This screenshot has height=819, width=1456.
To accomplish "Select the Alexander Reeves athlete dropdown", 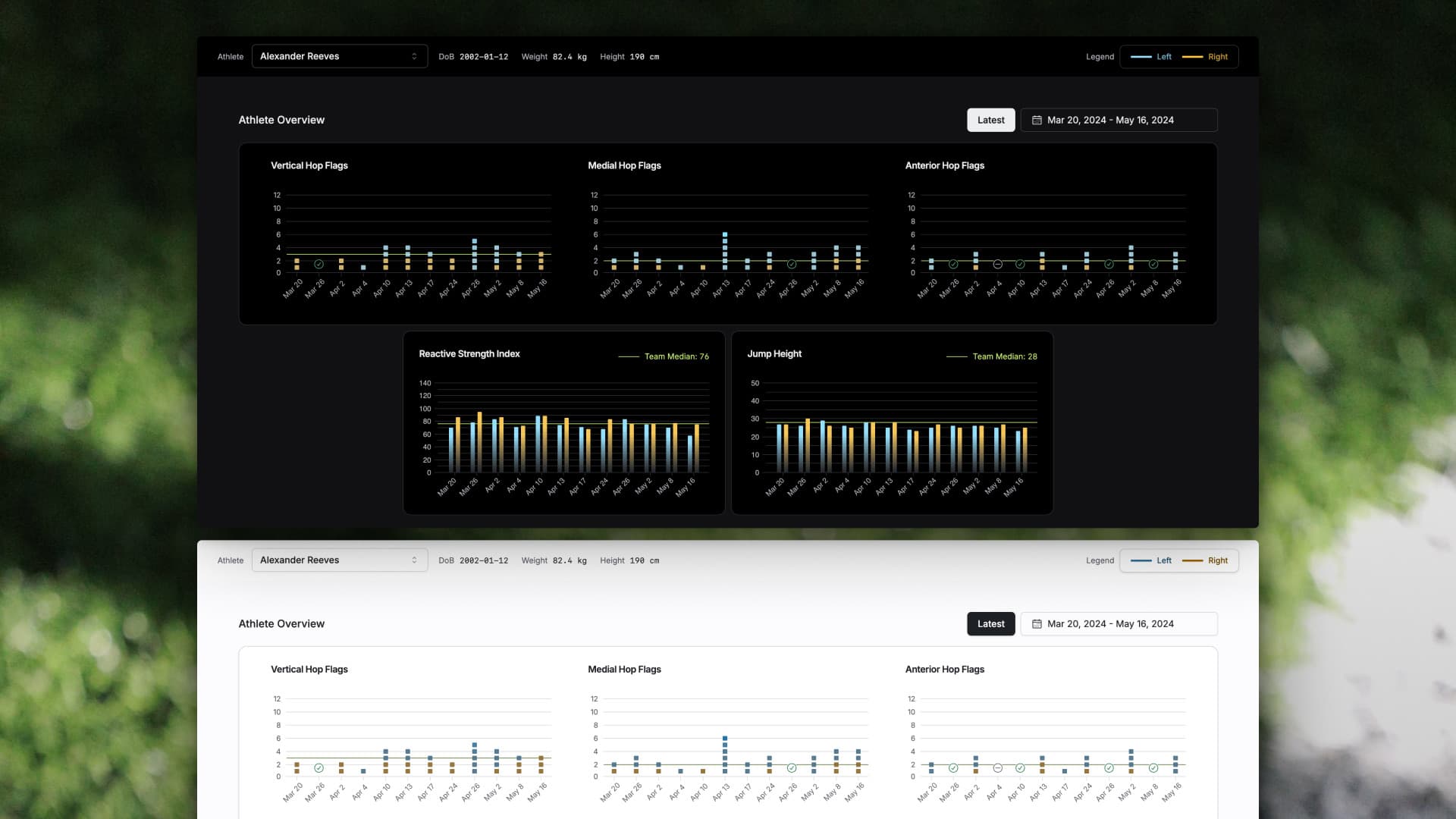I will (x=340, y=56).
